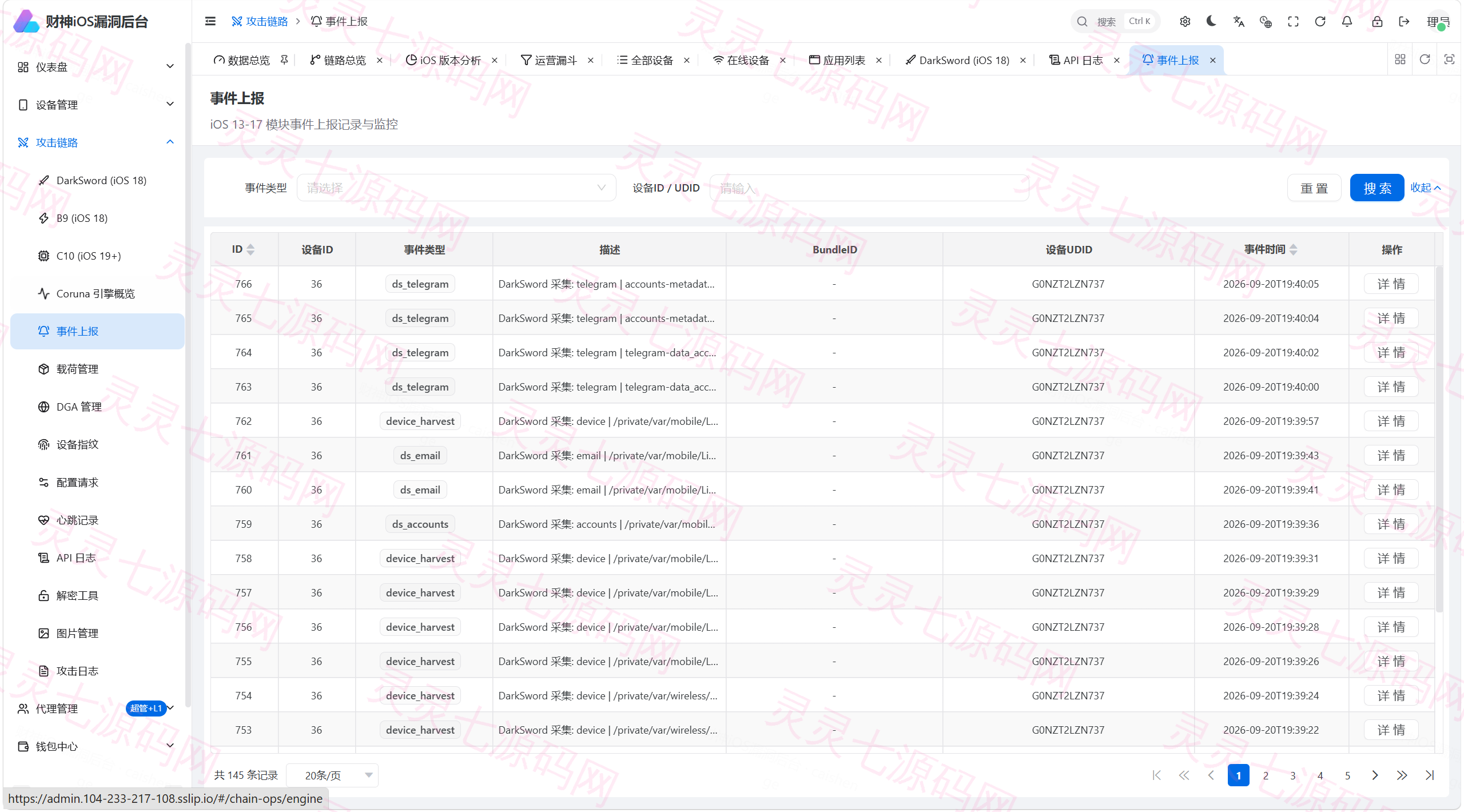Sort the table by the ID column
This screenshot has height=812, width=1464.
click(250, 250)
